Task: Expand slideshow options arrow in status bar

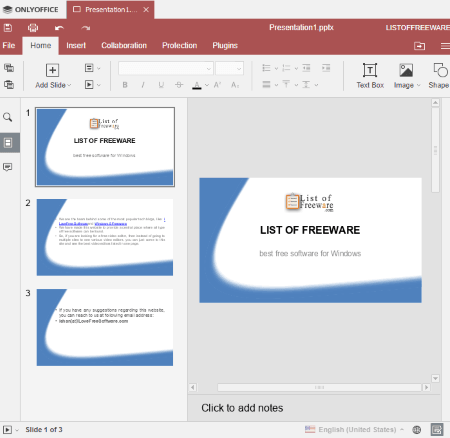Action: [x=17, y=430]
